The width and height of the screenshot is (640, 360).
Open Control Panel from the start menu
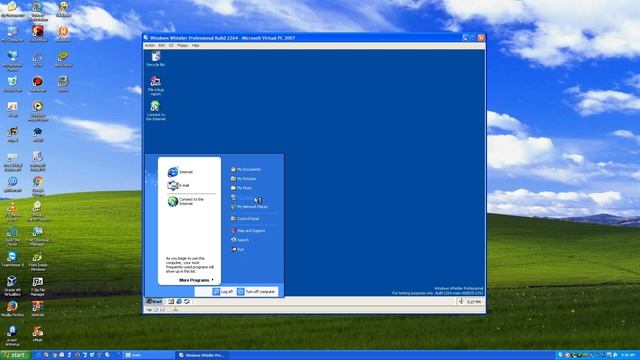pos(245,219)
